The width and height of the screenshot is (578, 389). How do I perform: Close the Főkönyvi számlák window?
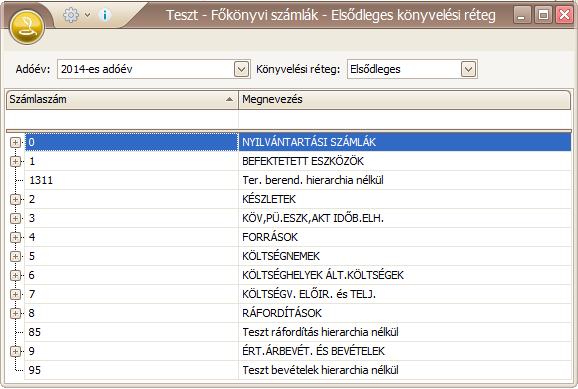point(564,15)
